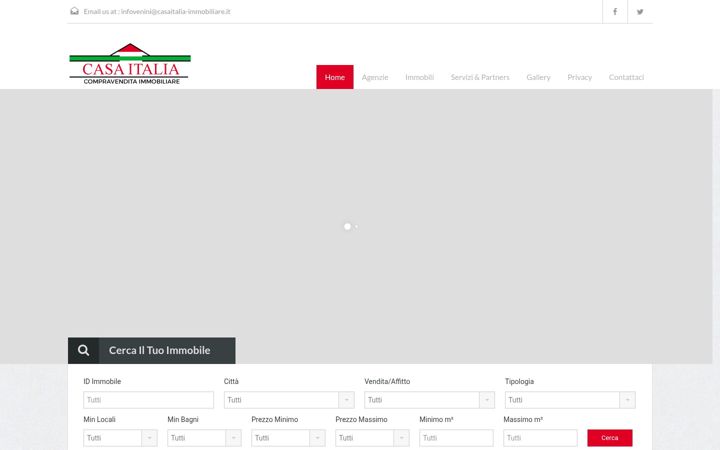Select the first slider pagination dot
The width and height of the screenshot is (720, 450).
347,226
